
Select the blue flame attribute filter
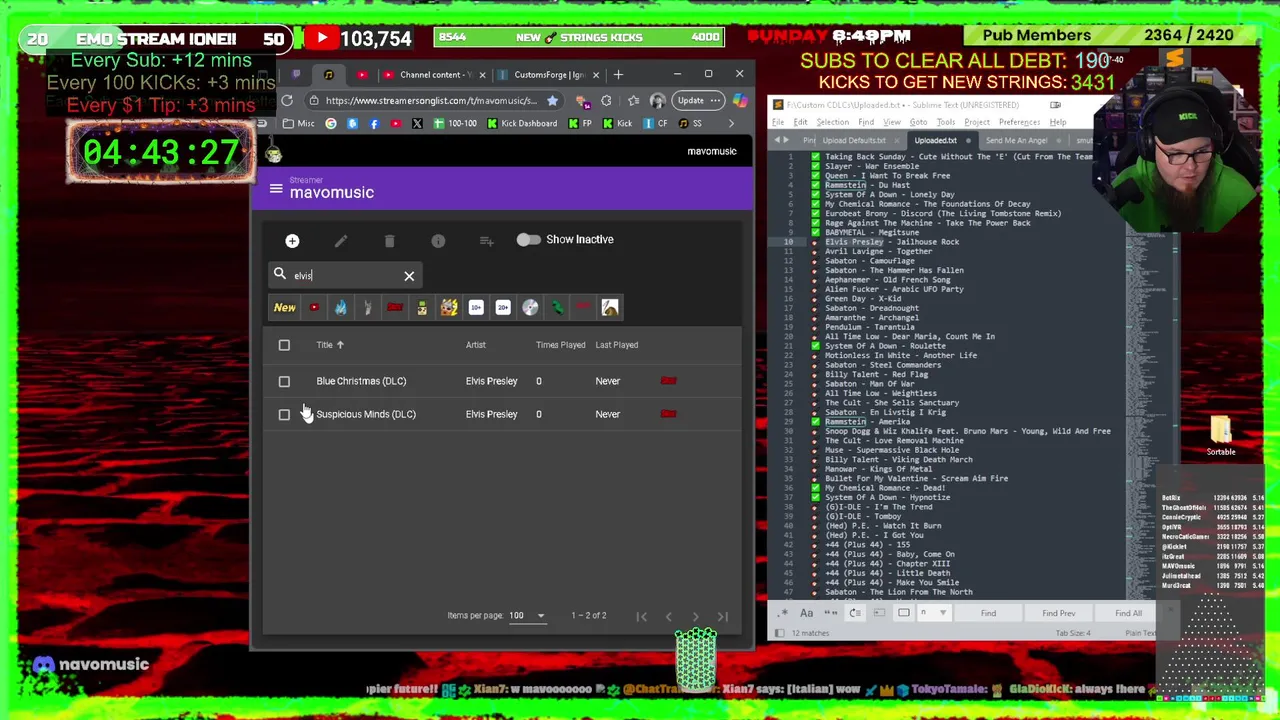click(341, 307)
